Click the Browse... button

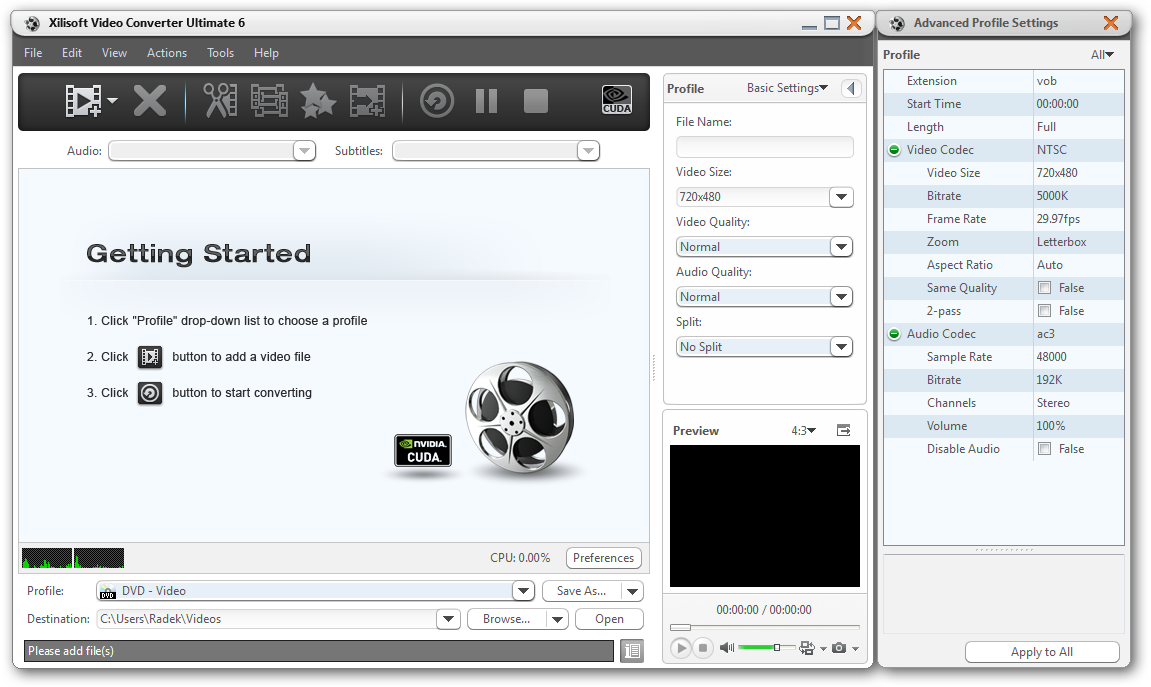(506, 619)
